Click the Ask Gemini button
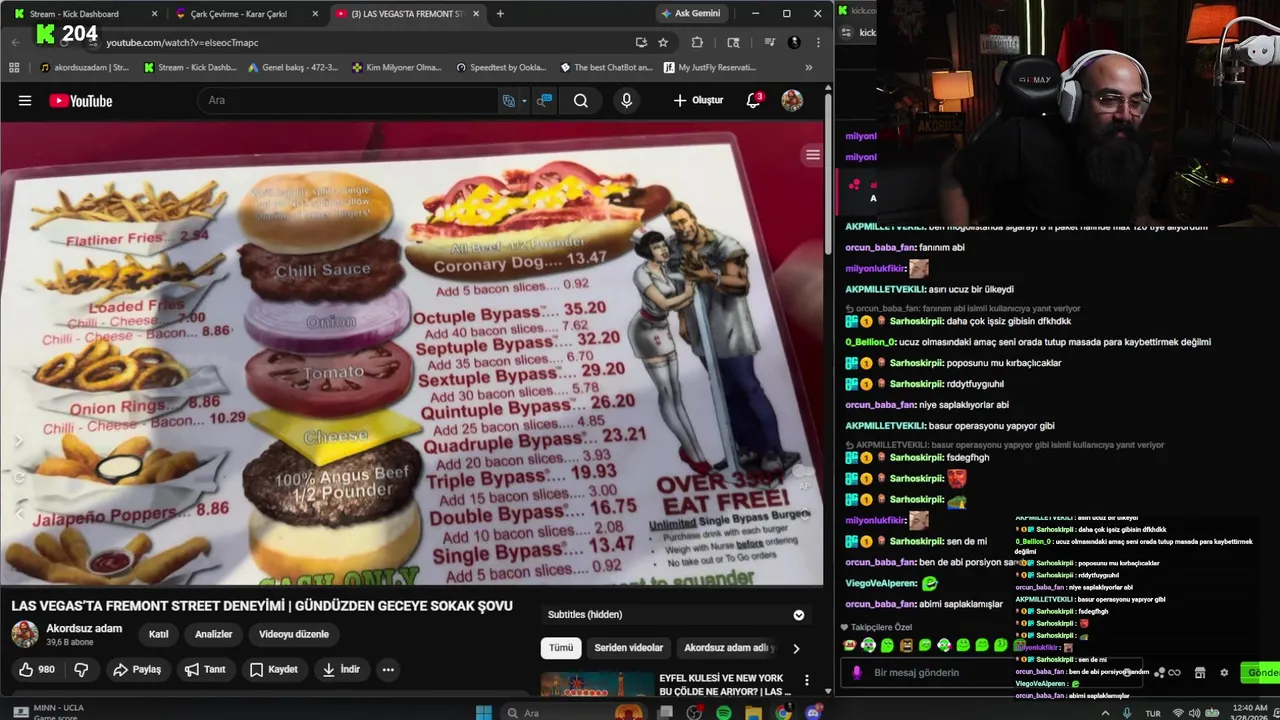Image resolution: width=1280 pixels, height=720 pixels. 690,14
